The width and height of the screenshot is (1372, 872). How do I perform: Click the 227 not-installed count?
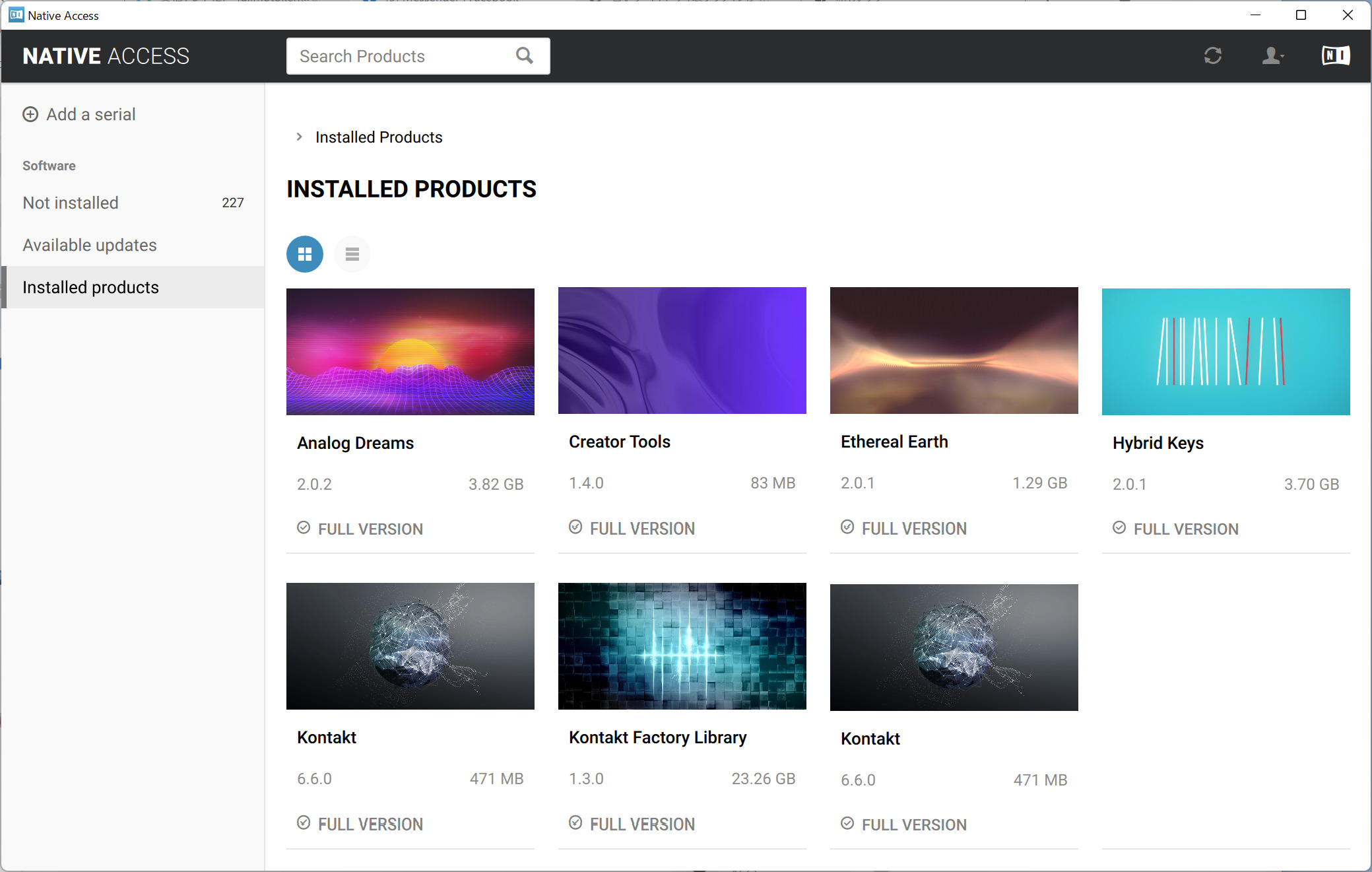coord(233,203)
